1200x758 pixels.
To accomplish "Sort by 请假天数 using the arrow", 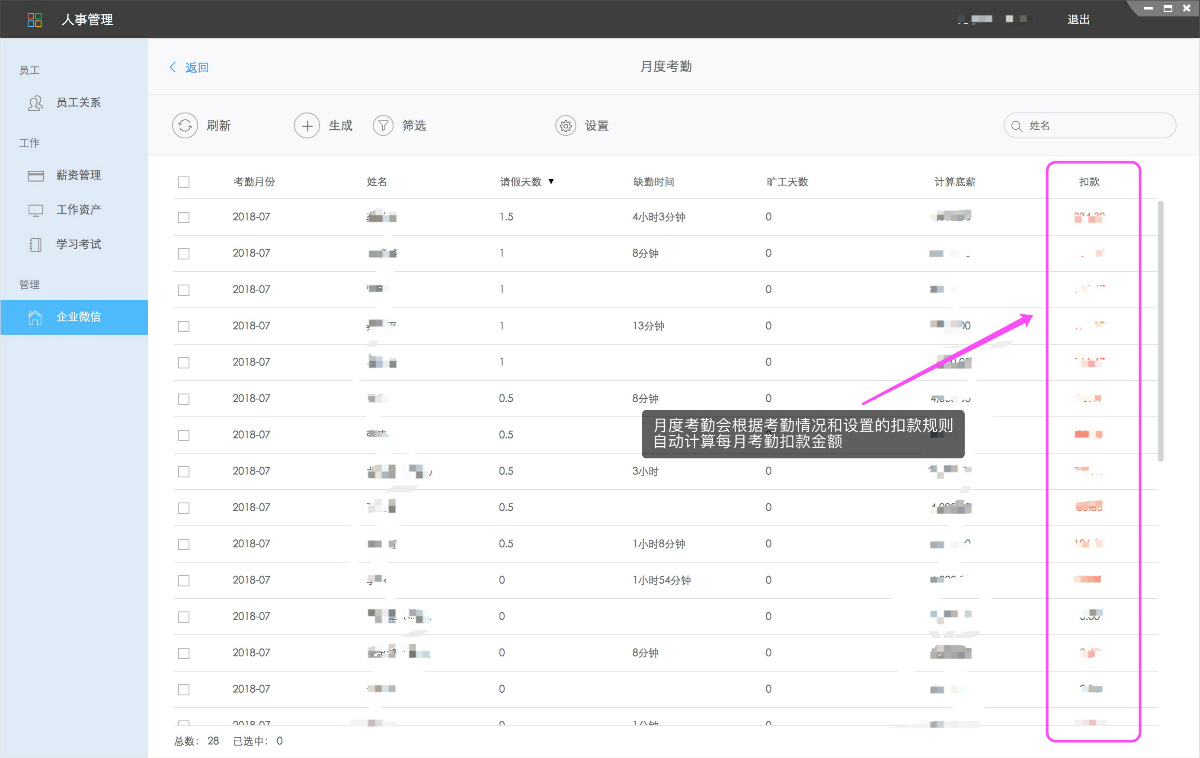I will pyautogui.click(x=551, y=182).
